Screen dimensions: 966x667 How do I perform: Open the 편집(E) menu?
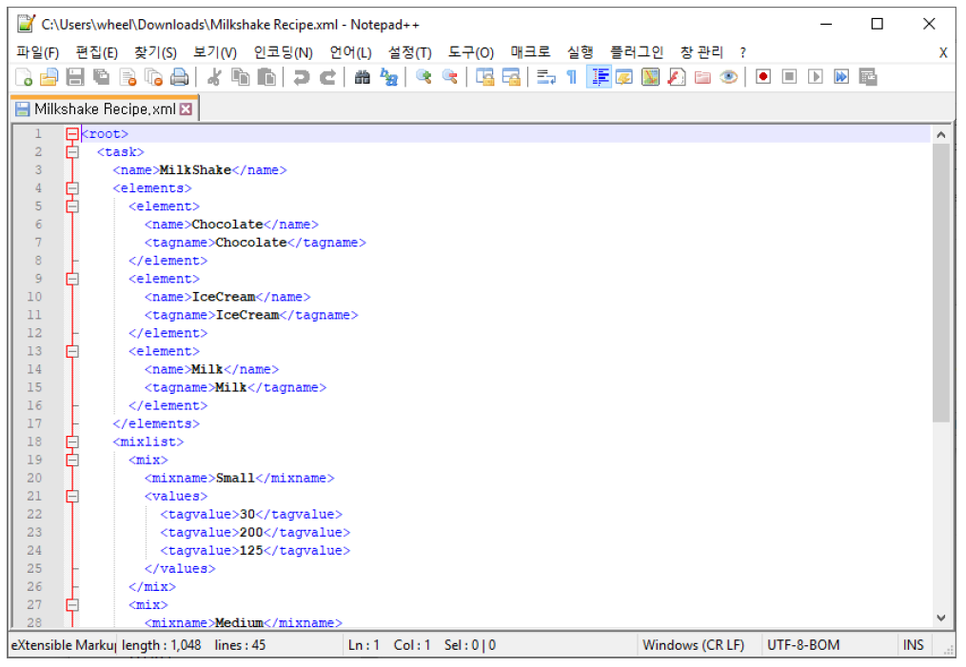pos(97,52)
